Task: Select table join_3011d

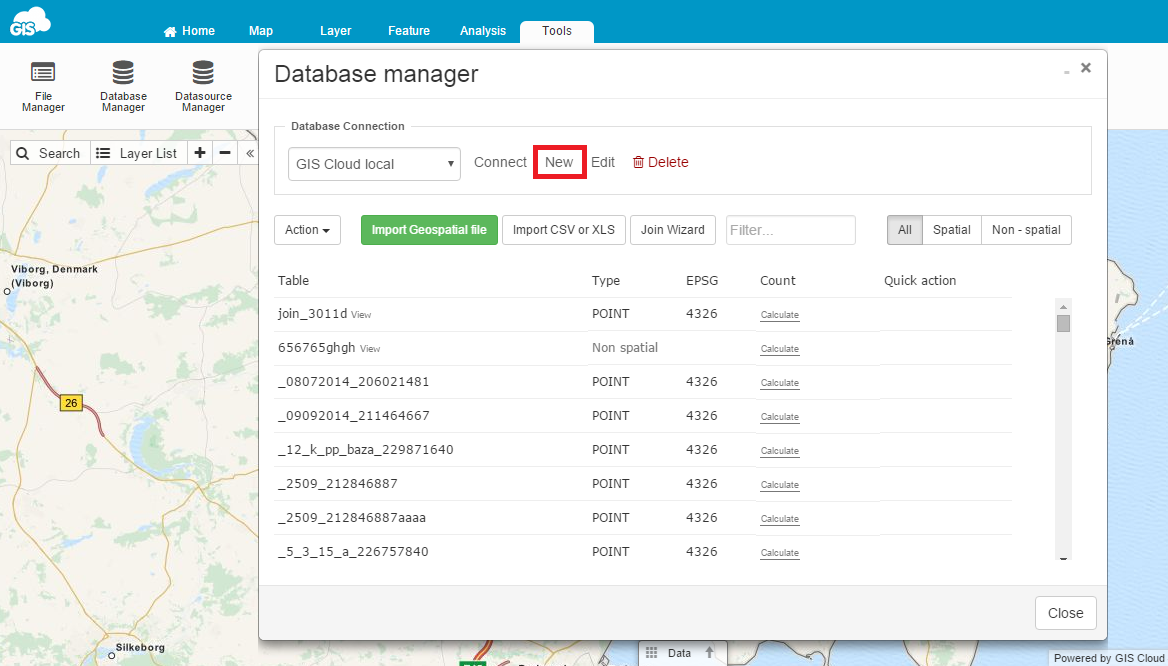Action: pyautogui.click(x=313, y=314)
